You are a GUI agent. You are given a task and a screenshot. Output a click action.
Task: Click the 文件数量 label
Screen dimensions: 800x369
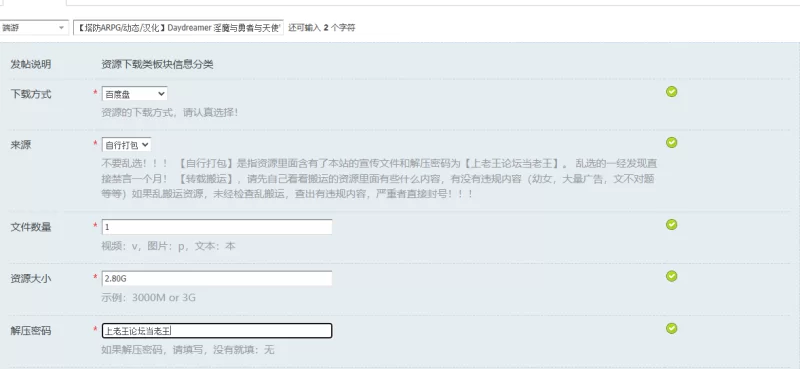click(31, 227)
